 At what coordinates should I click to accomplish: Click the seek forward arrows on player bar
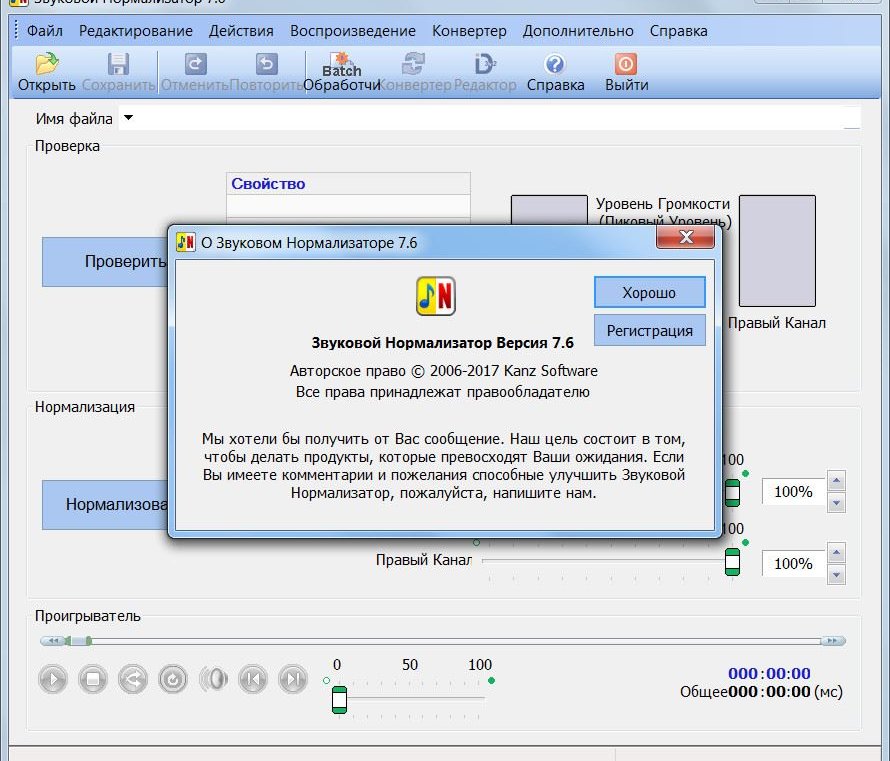(833, 641)
